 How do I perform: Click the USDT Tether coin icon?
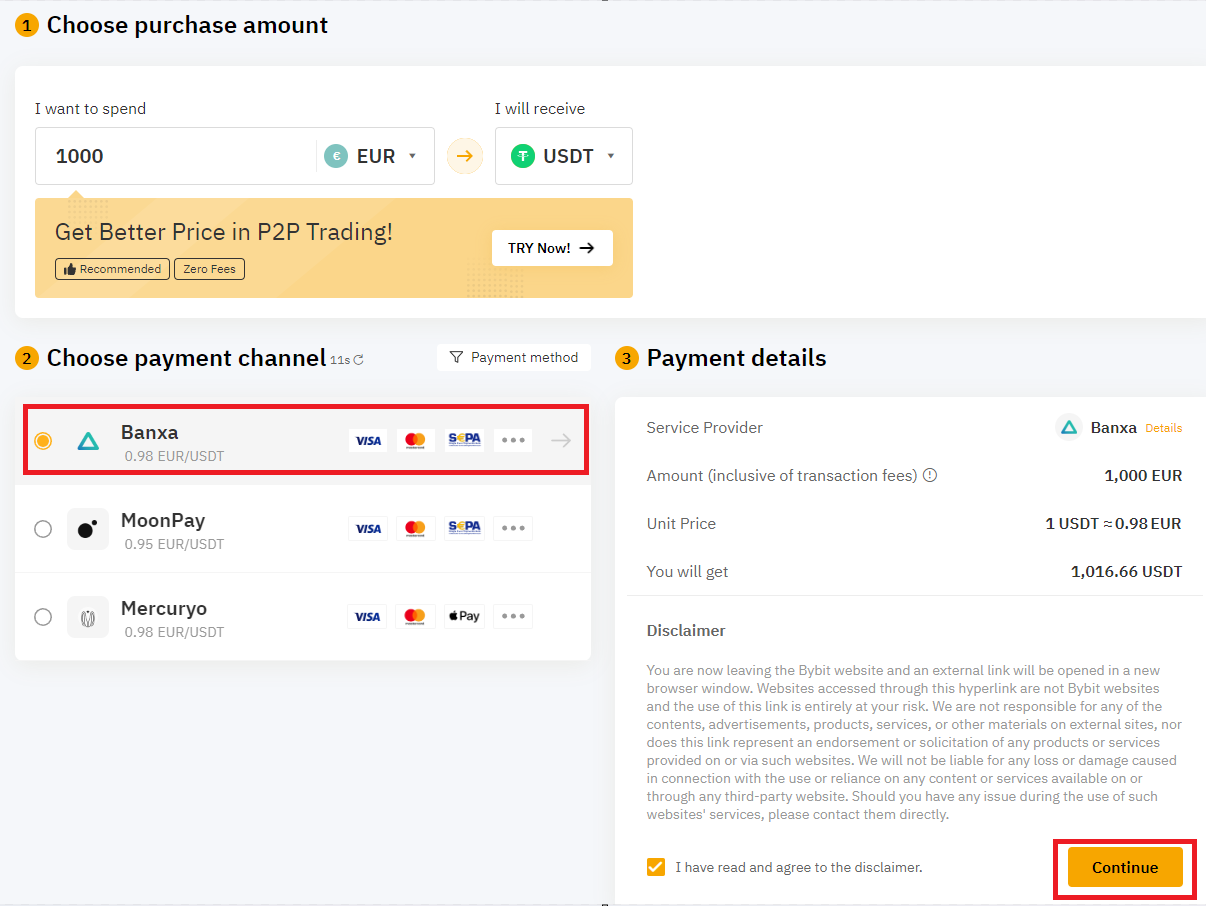click(x=523, y=156)
